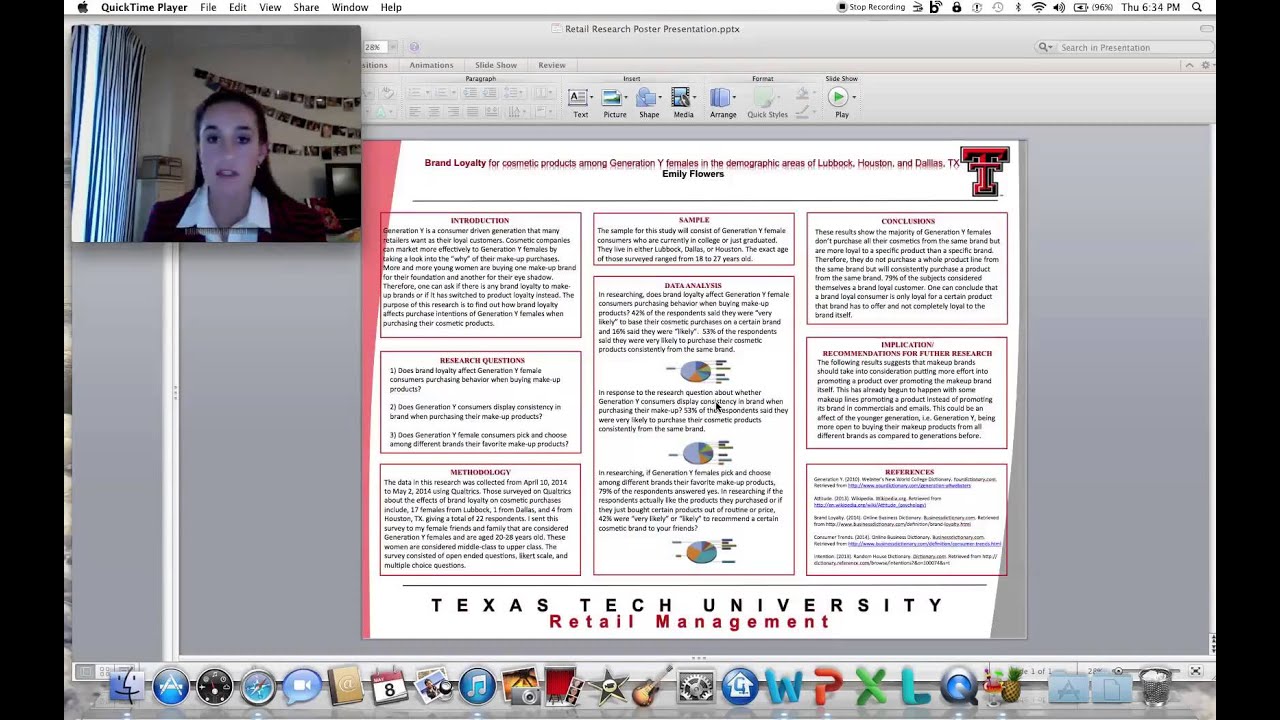
Task: Open the Help menu
Action: tap(391, 7)
